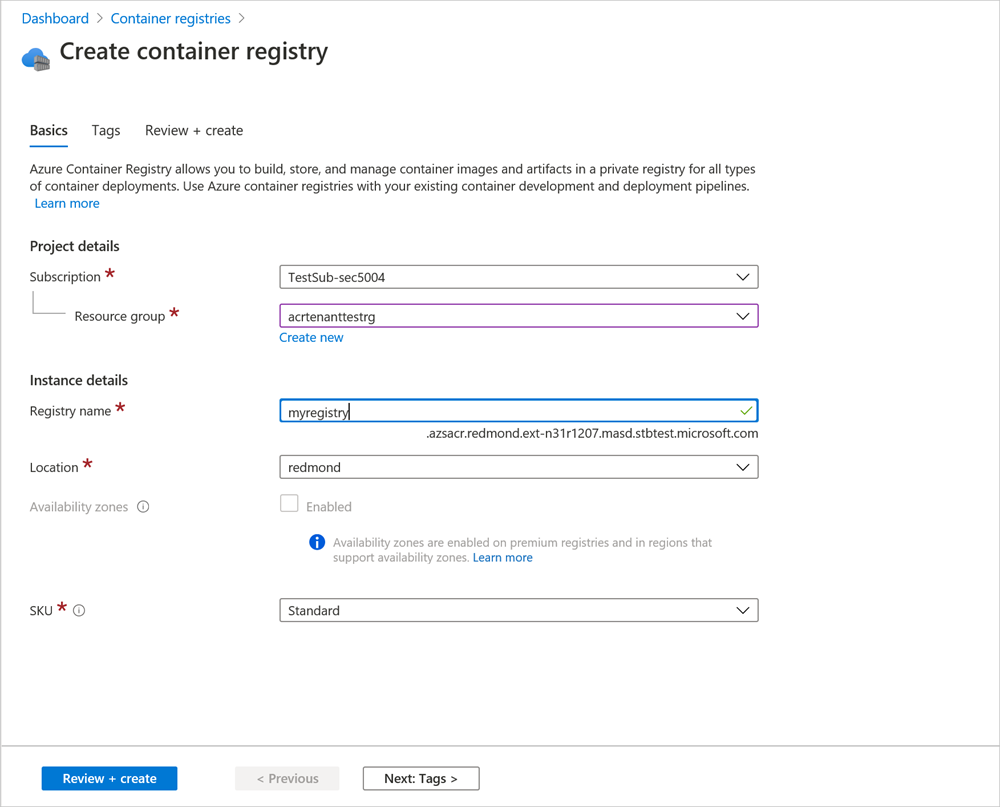Screen dimensions: 1000x807
Task: Click the green checkmark in Registry name field
Action: tap(746, 410)
